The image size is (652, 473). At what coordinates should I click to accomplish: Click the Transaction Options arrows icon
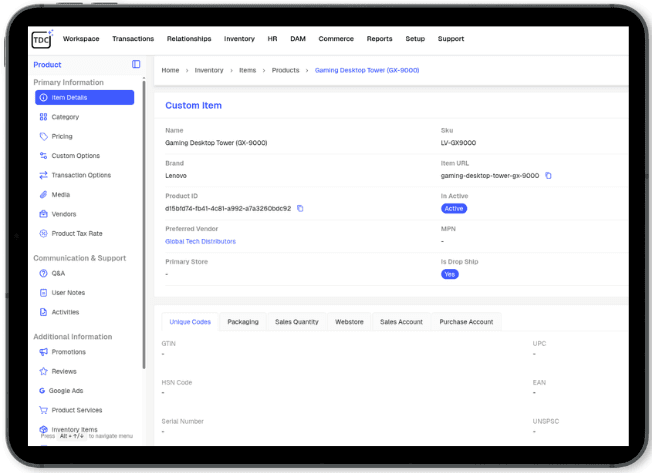tap(43, 175)
